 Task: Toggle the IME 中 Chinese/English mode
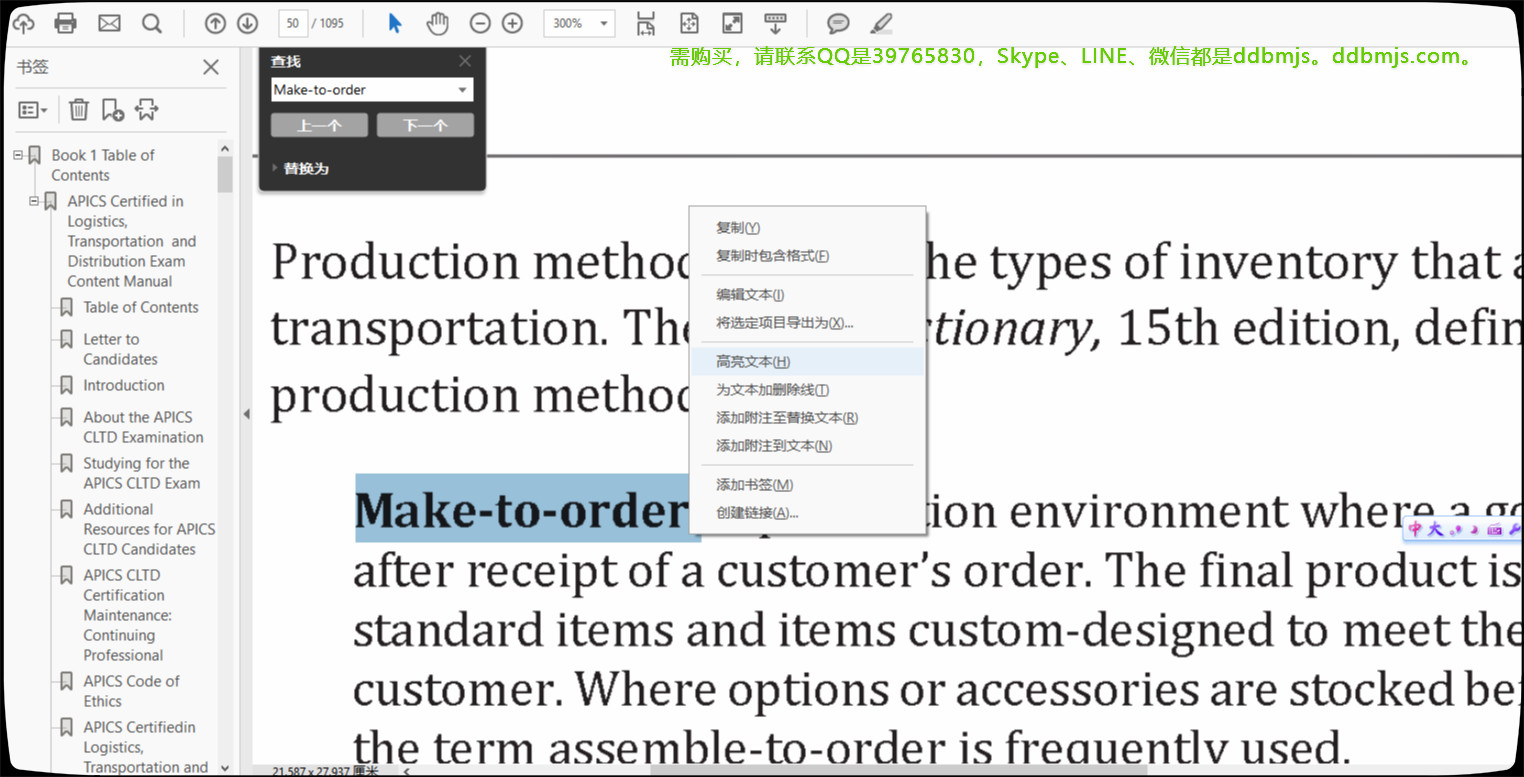click(x=1415, y=530)
